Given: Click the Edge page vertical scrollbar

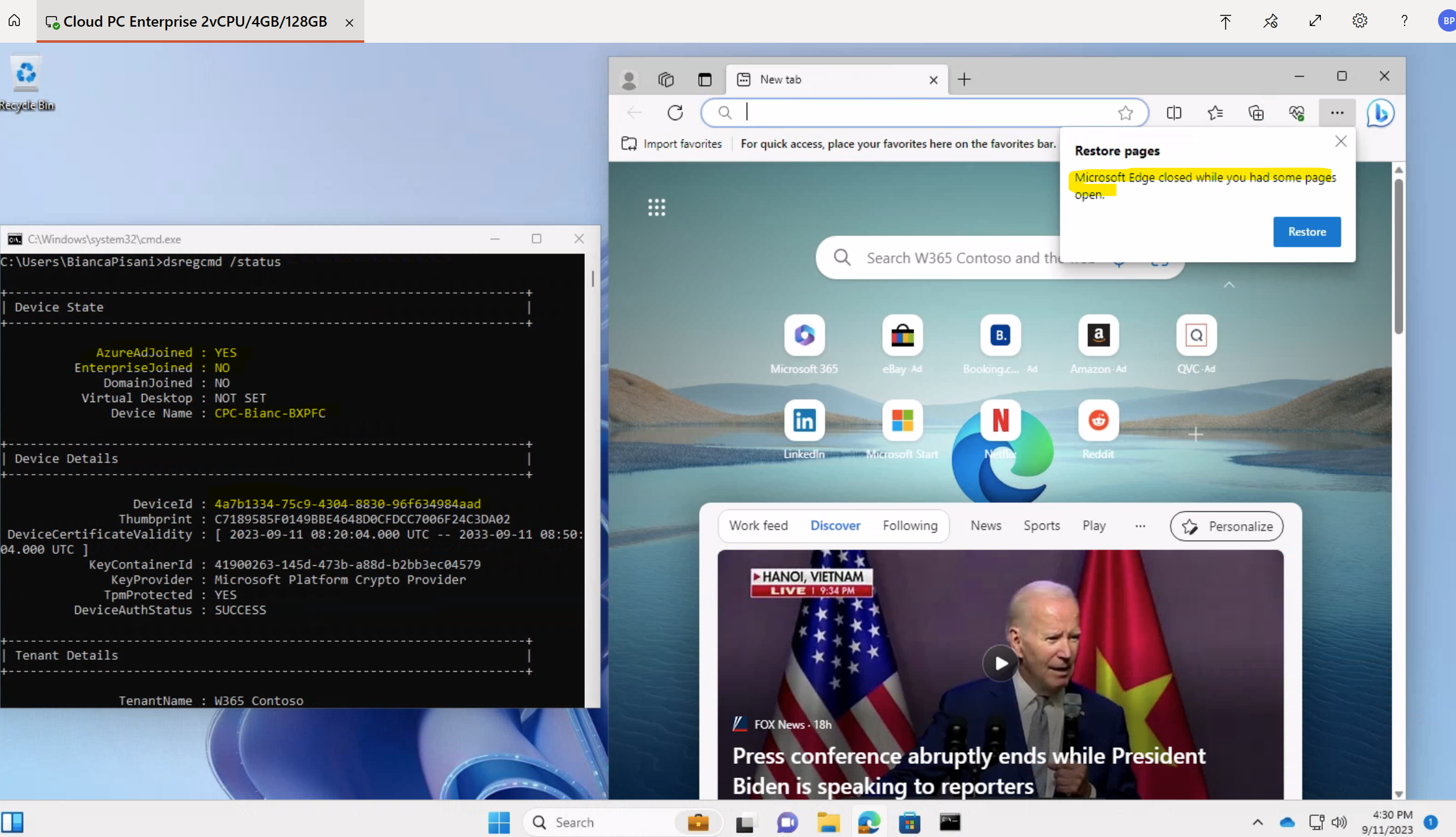Looking at the screenshot, I should point(1398,256).
